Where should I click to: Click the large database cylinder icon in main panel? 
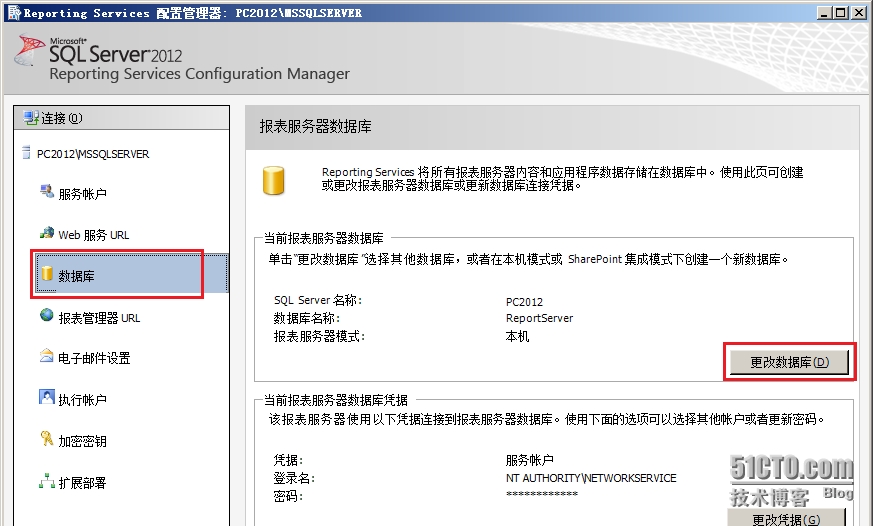(273, 180)
